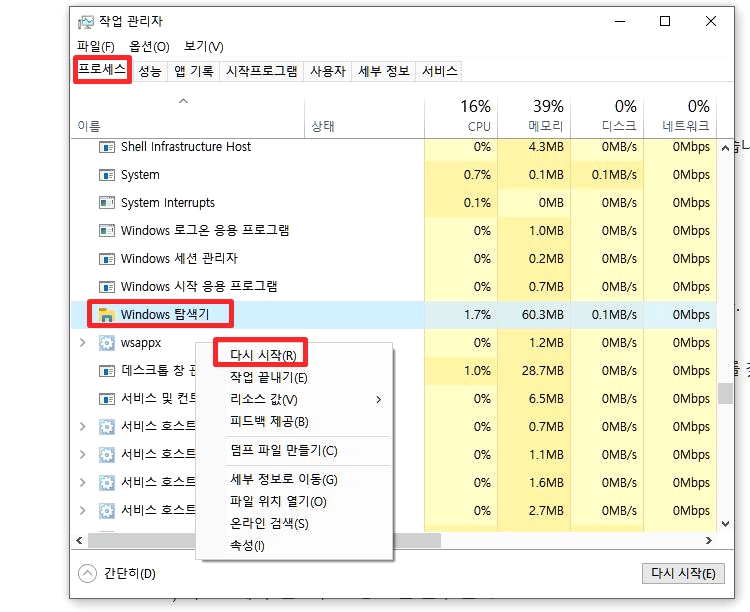Switch to the 서비스 tab
The image size is (750, 612).
[440, 71]
